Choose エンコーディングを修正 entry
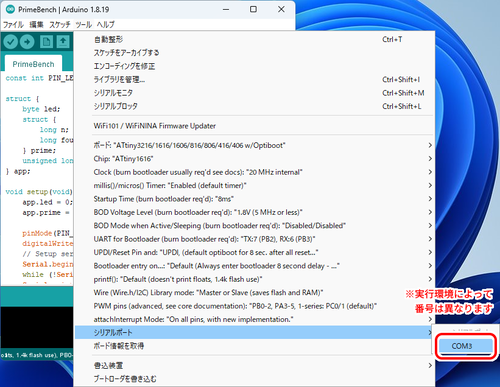This screenshot has width=500, height=387. point(254,66)
